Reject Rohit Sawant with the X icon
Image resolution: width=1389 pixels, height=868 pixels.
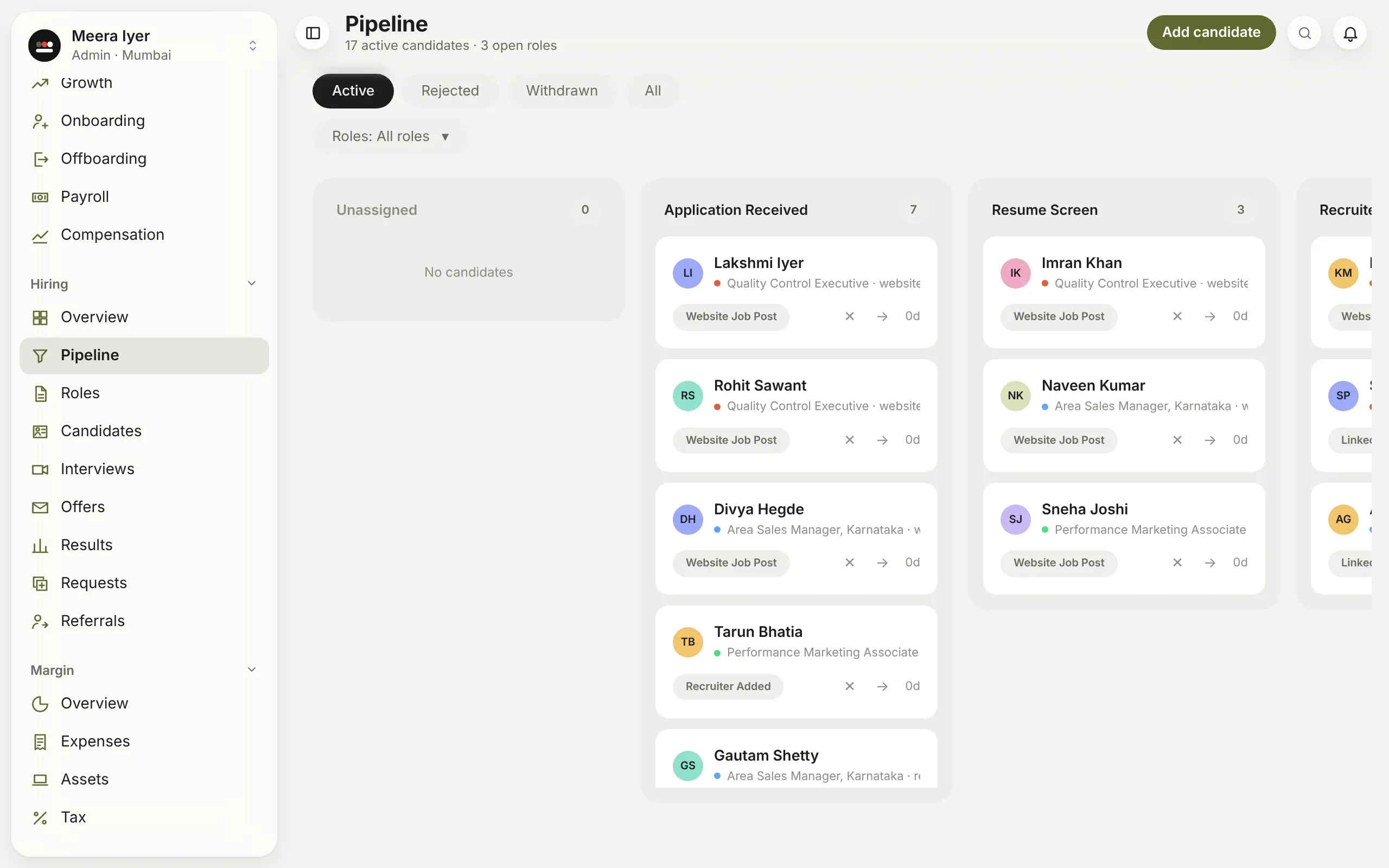[x=850, y=440]
